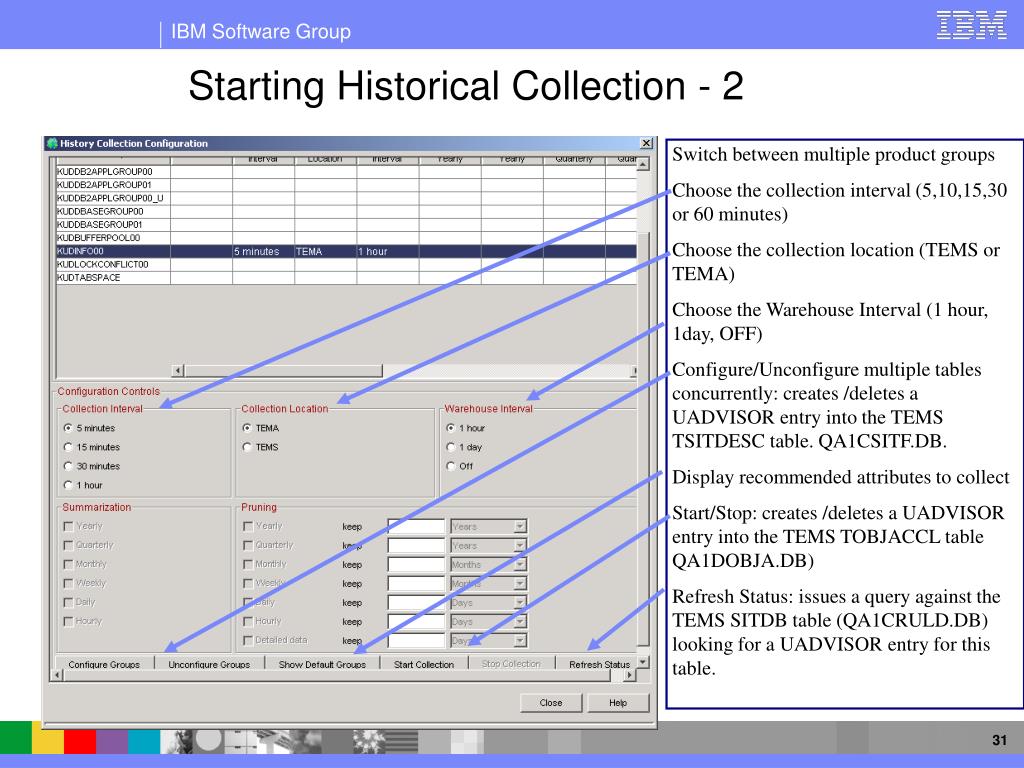Open Days dropdown for Detailed data pruning
Viewport: 1024px width, 768px height.
[520, 641]
